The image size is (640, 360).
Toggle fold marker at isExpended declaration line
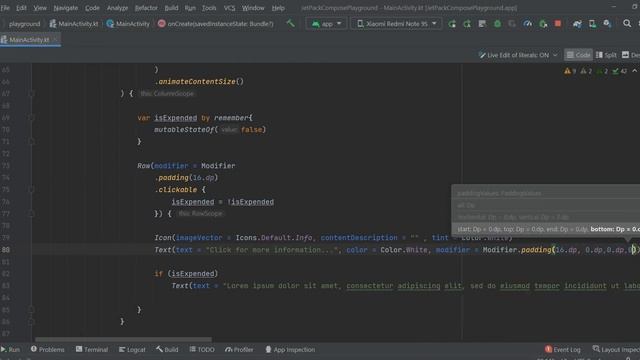pos(31,118)
